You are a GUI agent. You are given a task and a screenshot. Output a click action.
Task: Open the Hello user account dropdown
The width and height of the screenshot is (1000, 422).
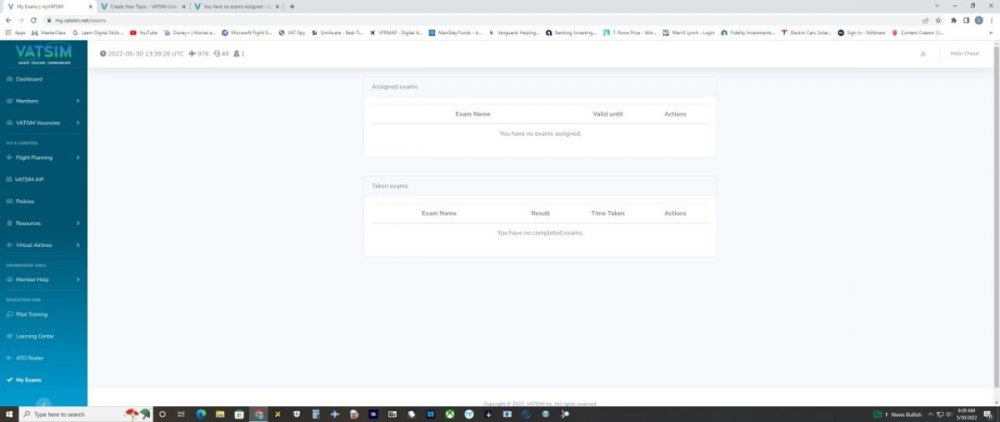point(964,53)
